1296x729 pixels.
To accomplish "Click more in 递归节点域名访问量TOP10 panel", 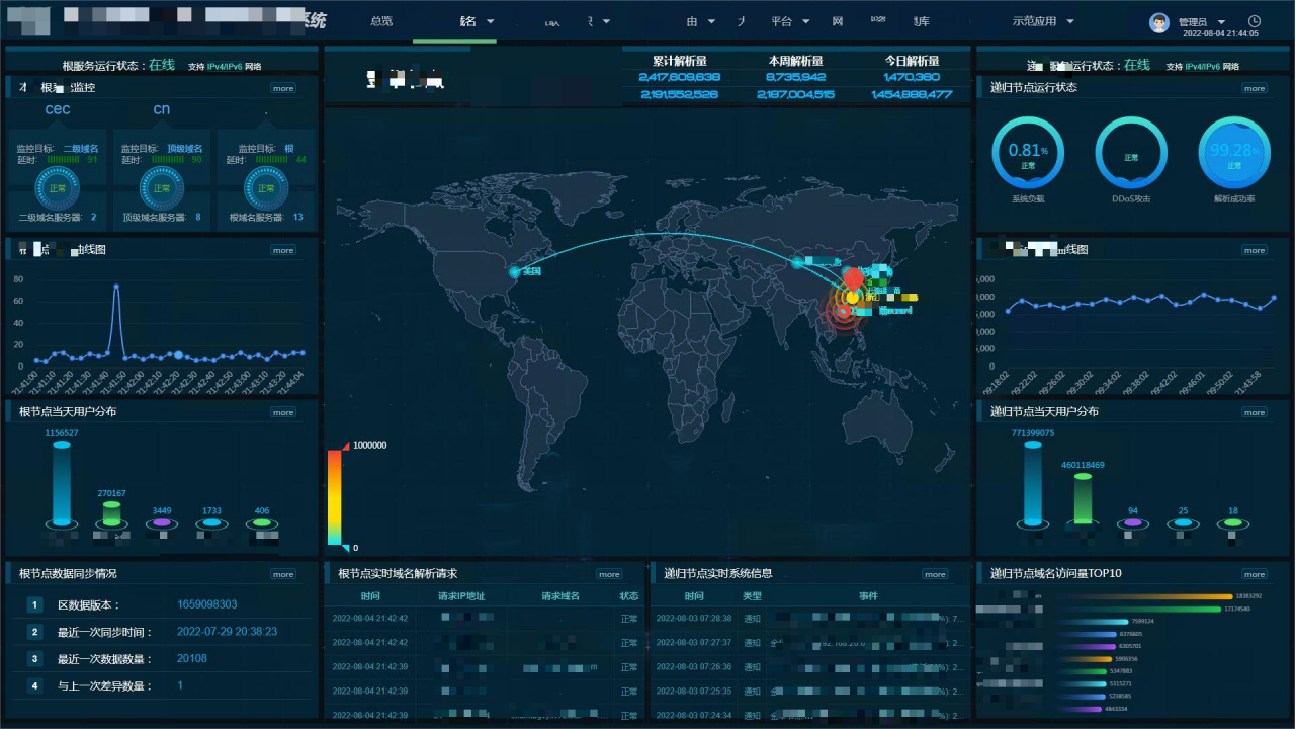I will 1254,574.
